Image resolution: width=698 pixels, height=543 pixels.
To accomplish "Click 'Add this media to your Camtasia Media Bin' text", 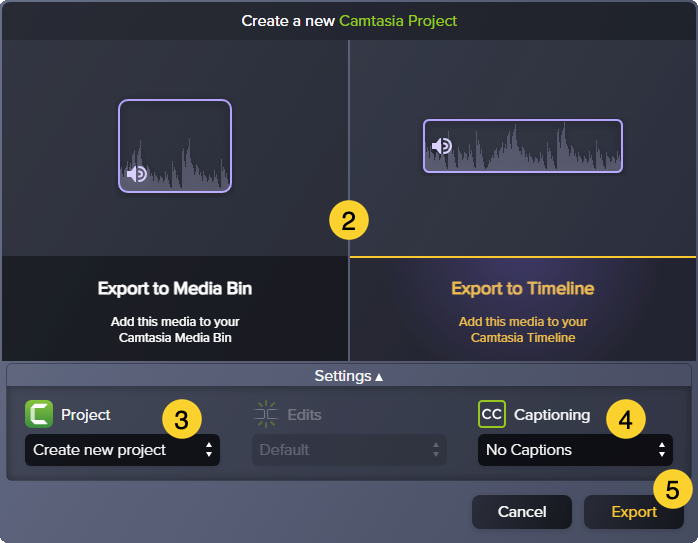I will pos(175,329).
